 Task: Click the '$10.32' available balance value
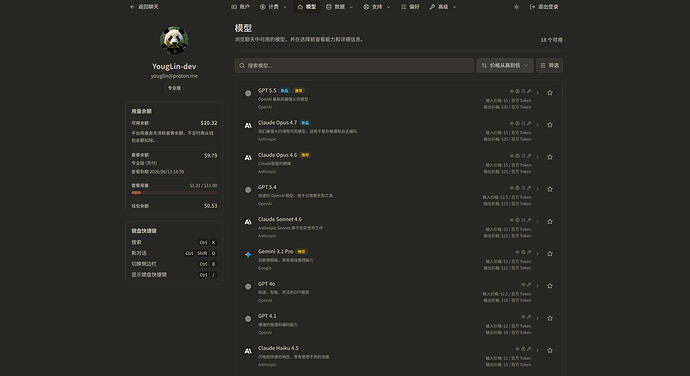pos(209,123)
